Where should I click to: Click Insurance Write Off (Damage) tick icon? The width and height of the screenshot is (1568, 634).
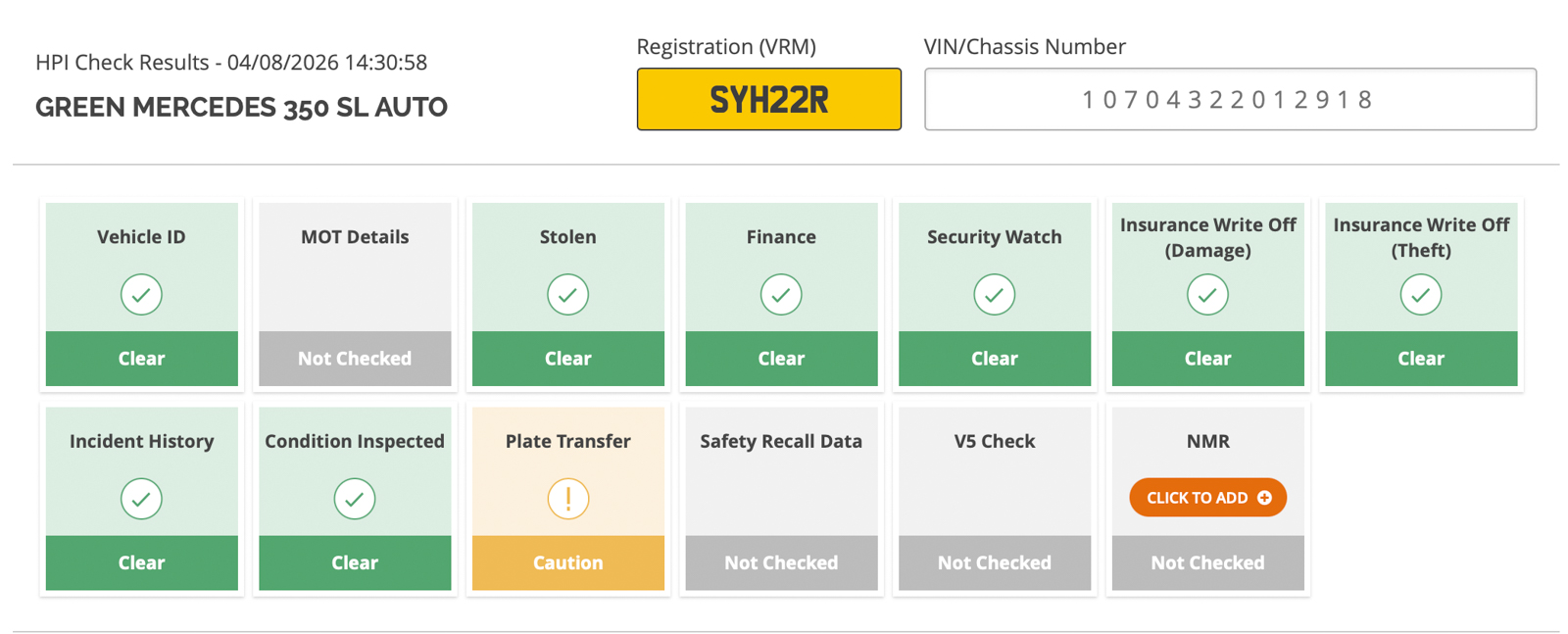(x=1207, y=294)
